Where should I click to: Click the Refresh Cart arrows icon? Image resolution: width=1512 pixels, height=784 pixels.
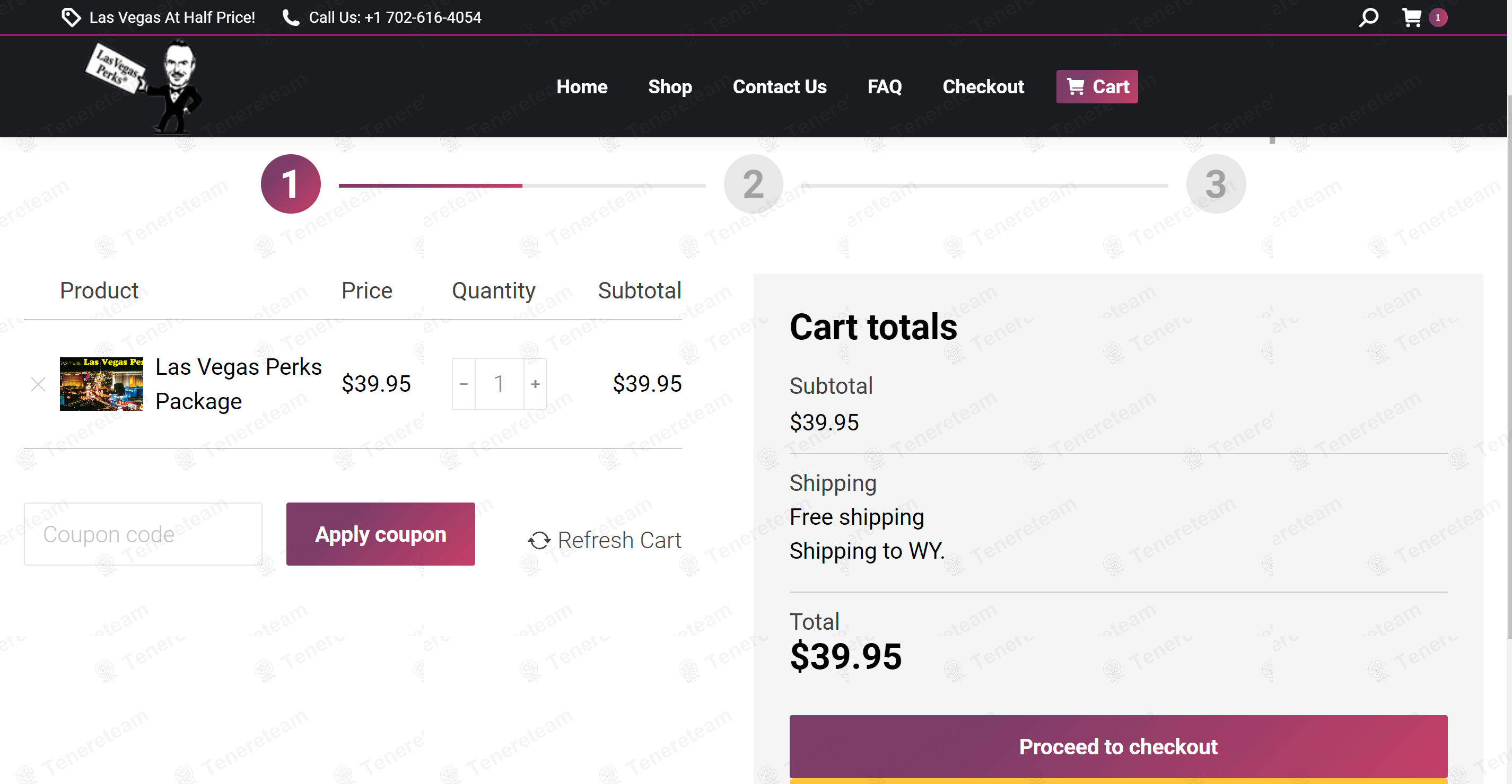pos(539,541)
